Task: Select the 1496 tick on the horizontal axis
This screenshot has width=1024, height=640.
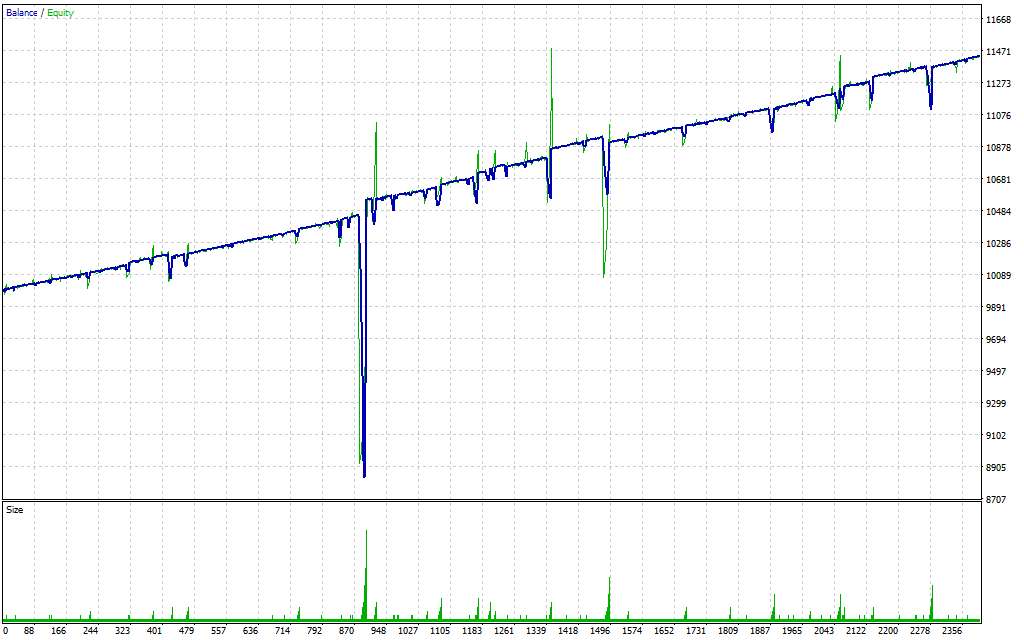Action: (x=600, y=631)
